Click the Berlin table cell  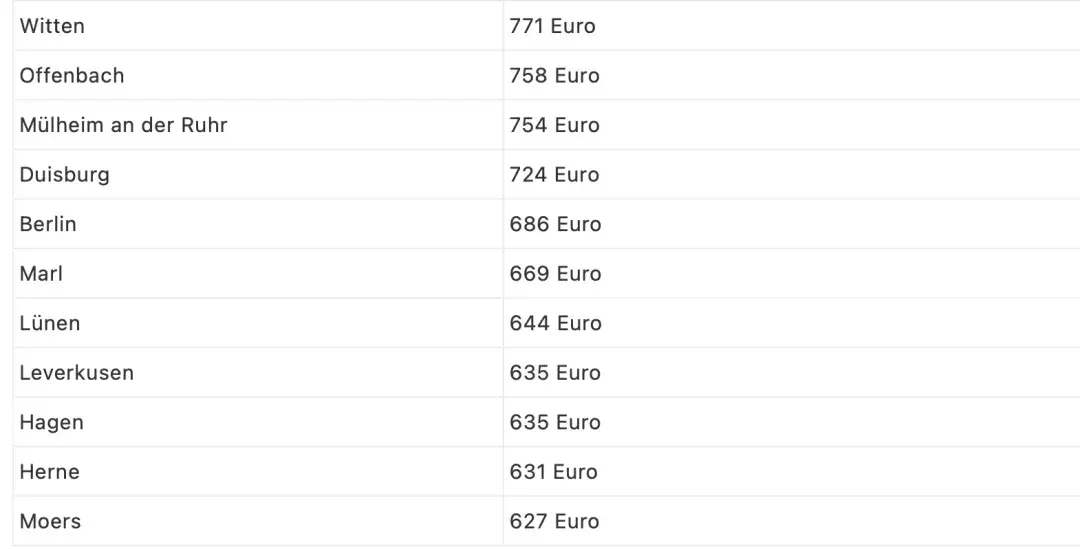tap(48, 224)
